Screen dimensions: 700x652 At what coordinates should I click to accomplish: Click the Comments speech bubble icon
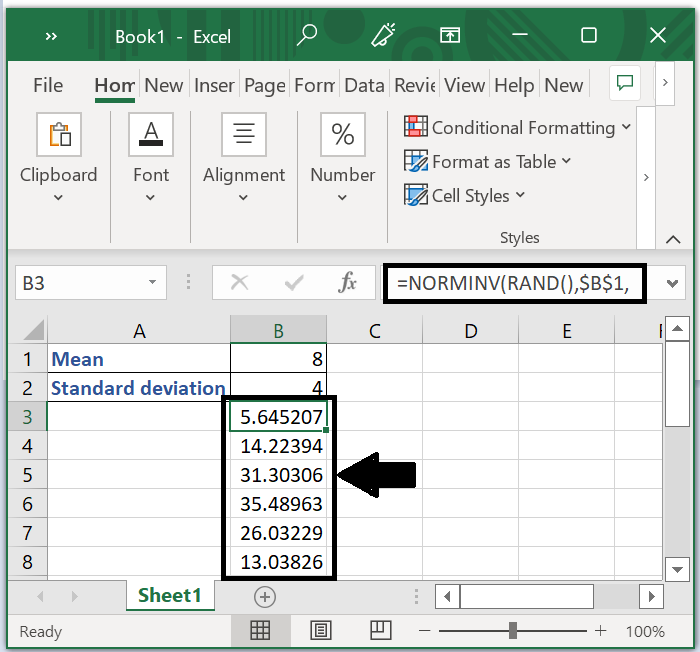pos(627,83)
